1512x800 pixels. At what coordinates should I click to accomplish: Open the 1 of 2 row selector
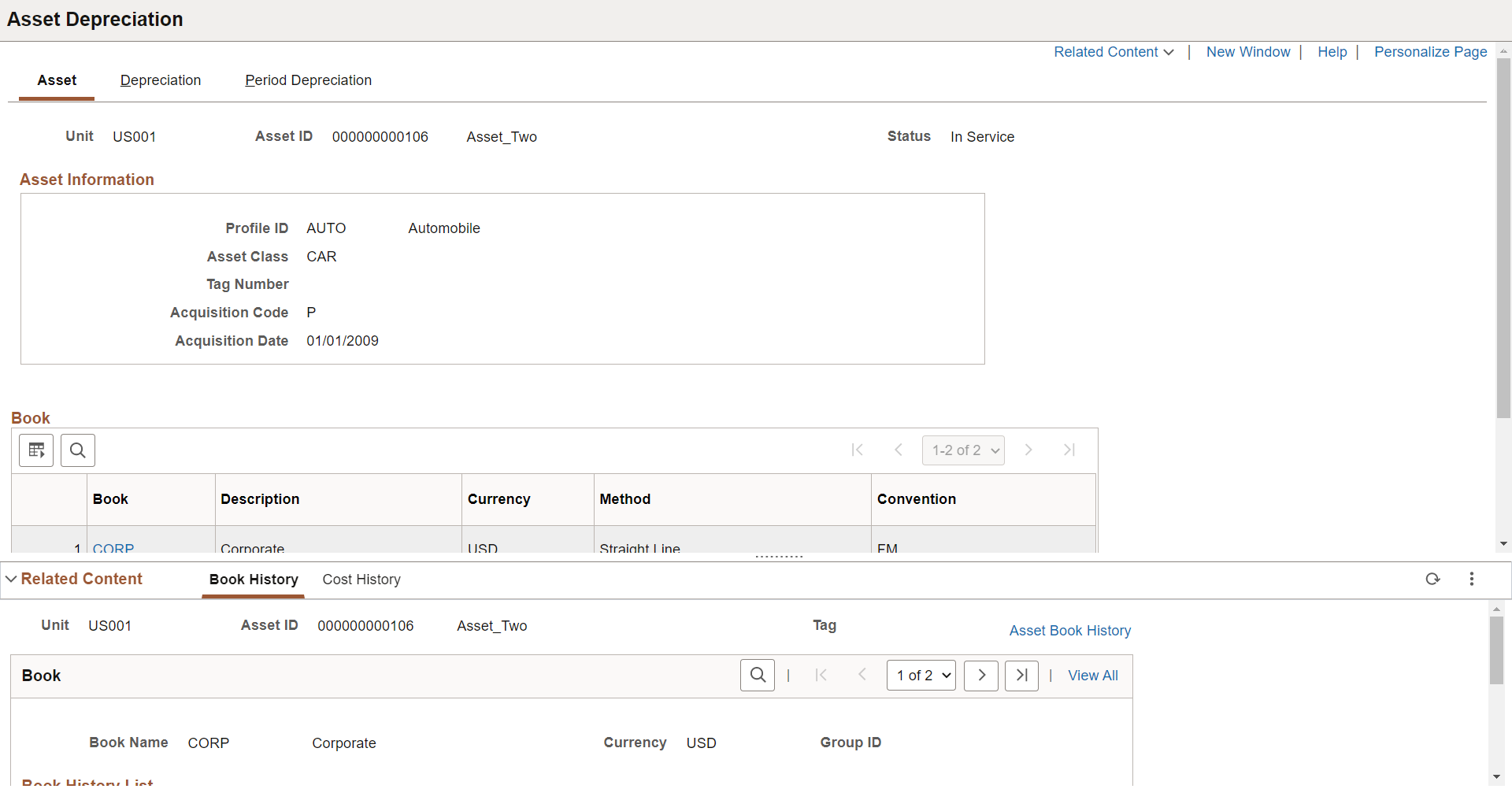coord(921,676)
